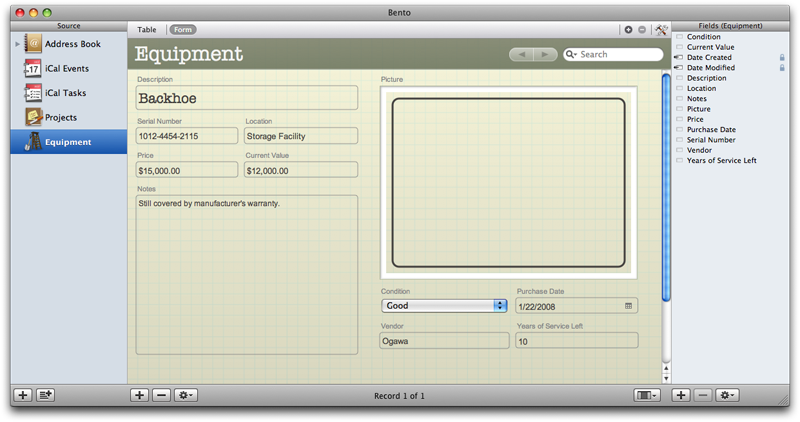Click the Serial Number field
The height and width of the screenshot is (422, 800).
187,136
